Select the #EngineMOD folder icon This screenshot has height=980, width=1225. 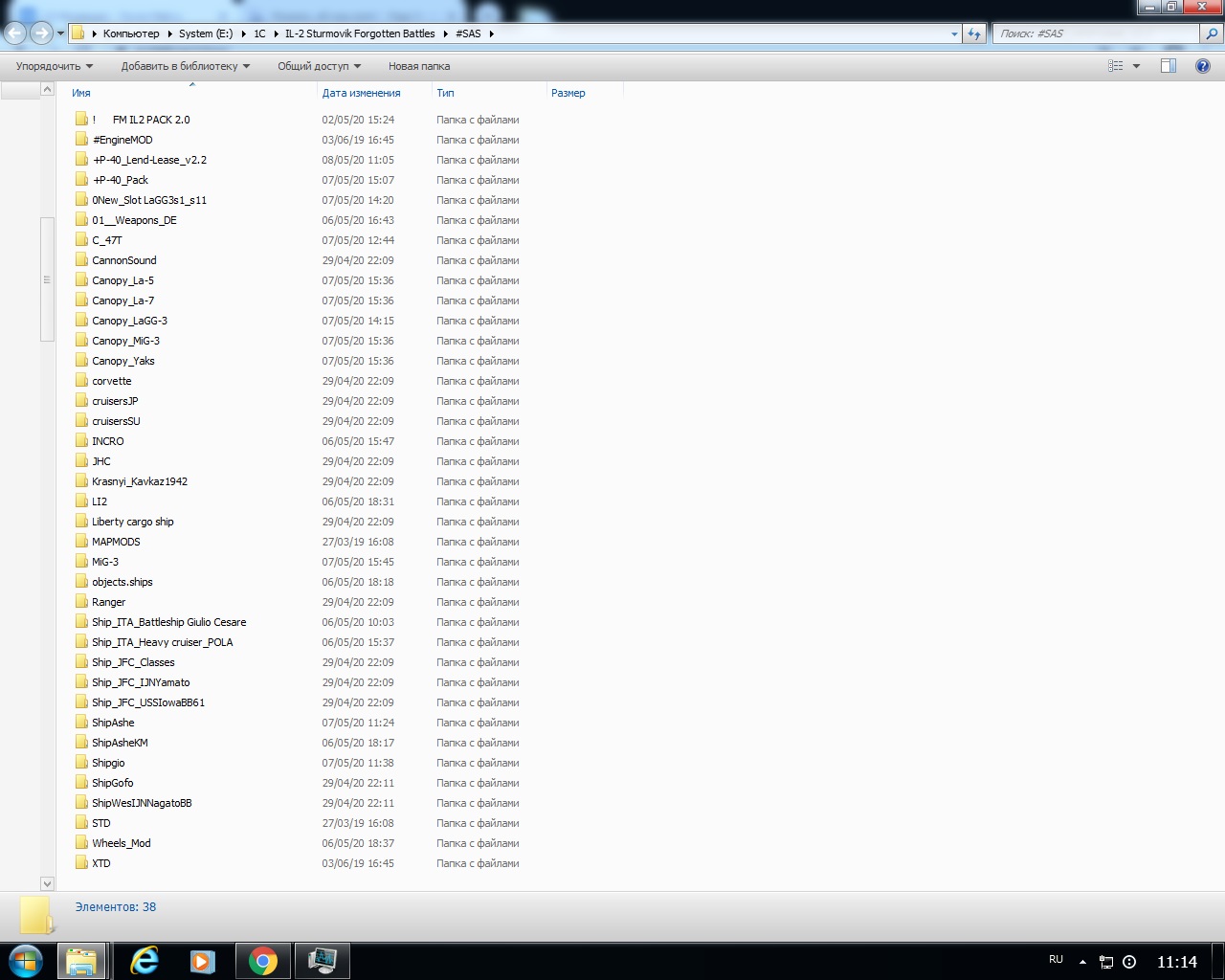pos(81,140)
